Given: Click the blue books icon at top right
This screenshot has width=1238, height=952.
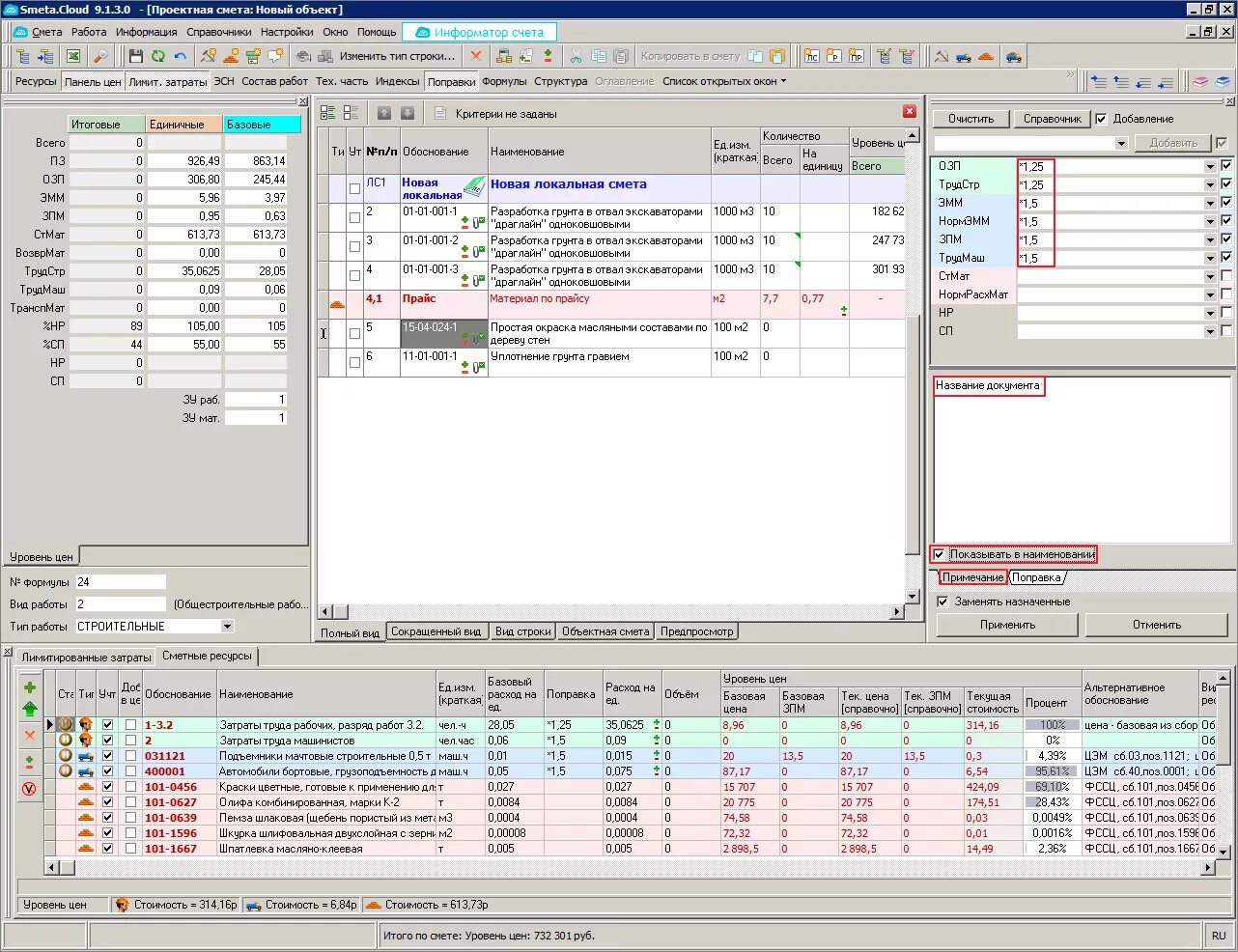Looking at the screenshot, I should pos(1223,82).
